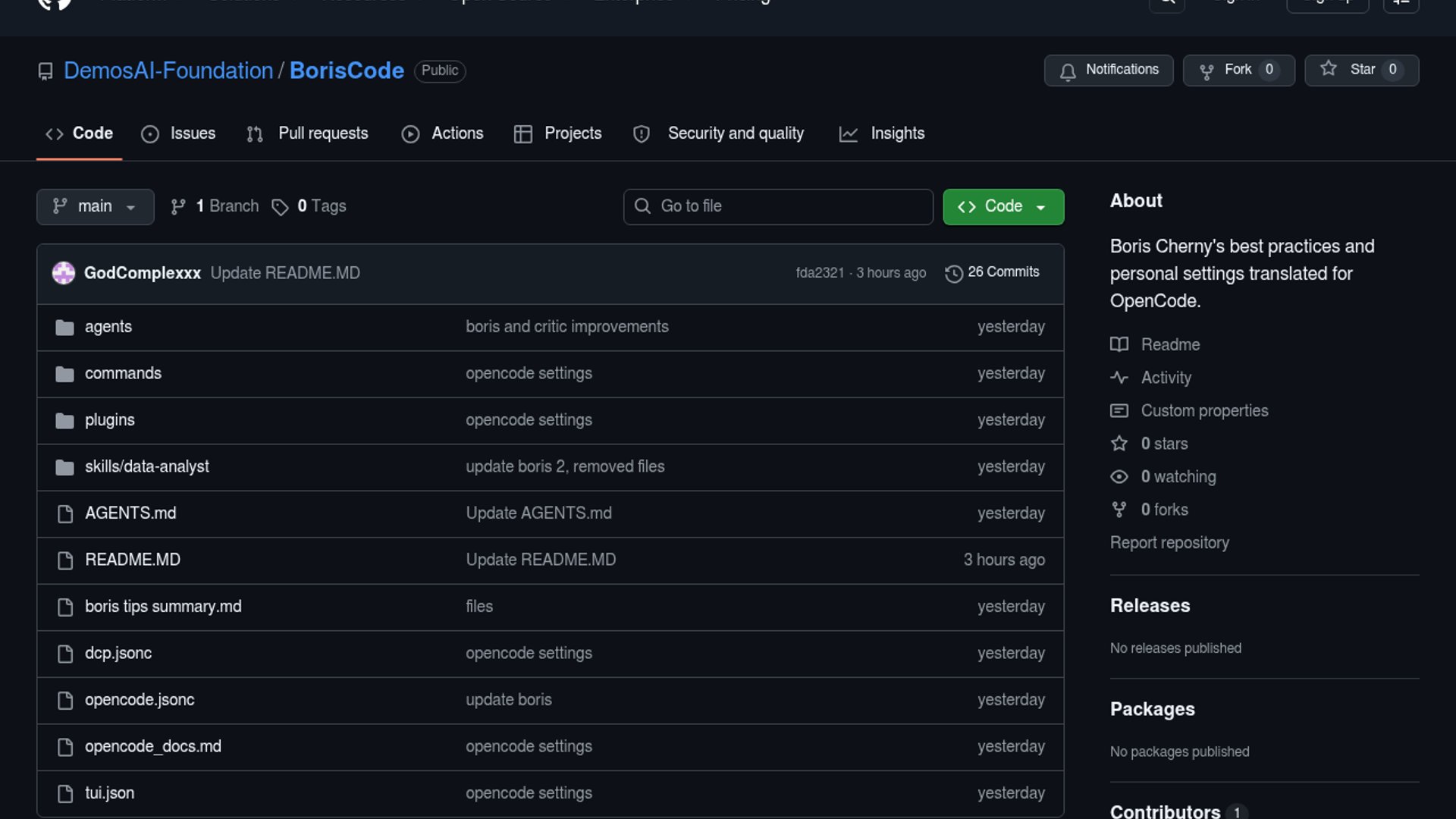Open the commit history clock icon
This screenshot has width=1456, height=819.
(x=953, y=273)
